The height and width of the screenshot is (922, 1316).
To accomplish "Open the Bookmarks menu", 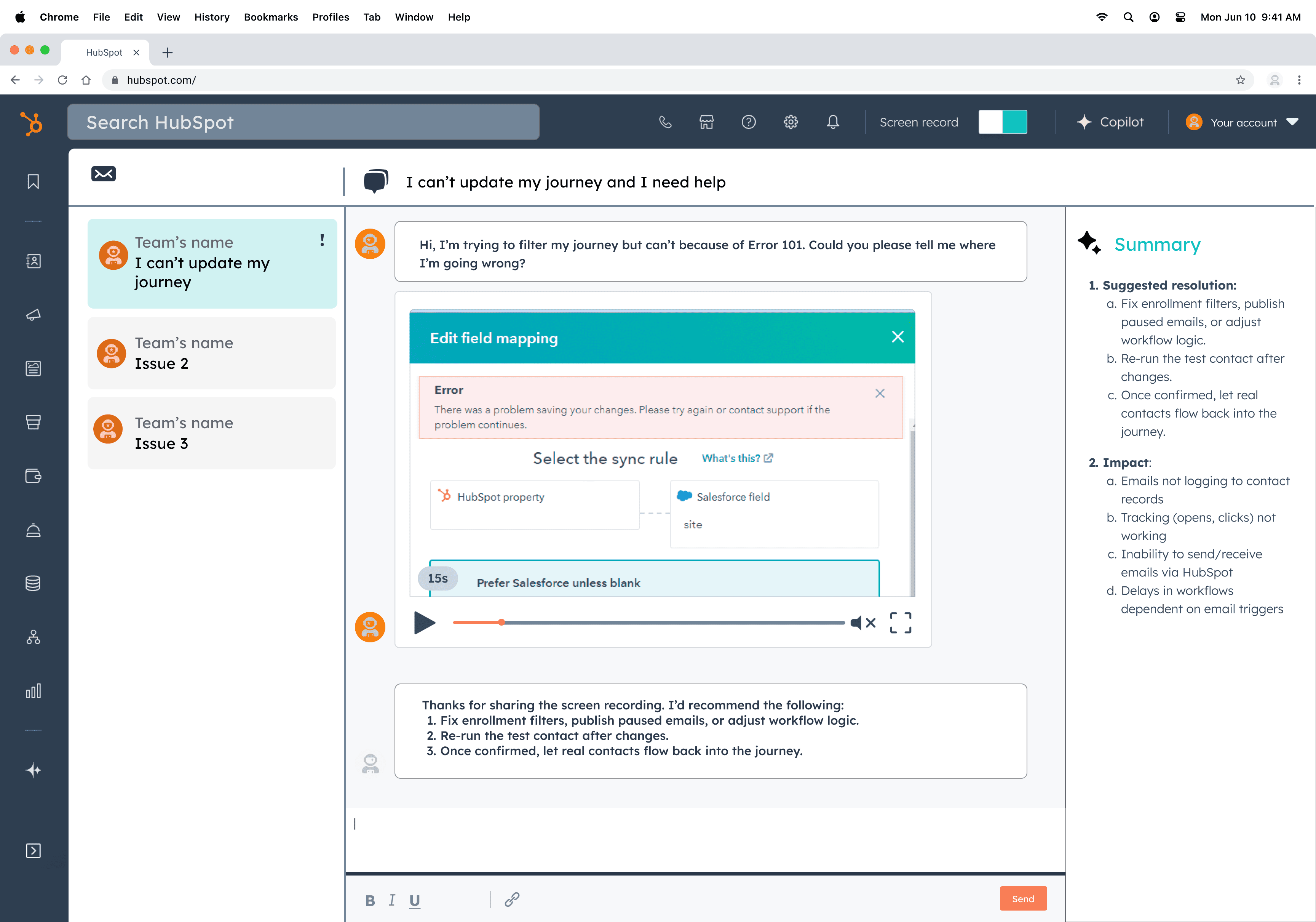I will pos(270,17).
